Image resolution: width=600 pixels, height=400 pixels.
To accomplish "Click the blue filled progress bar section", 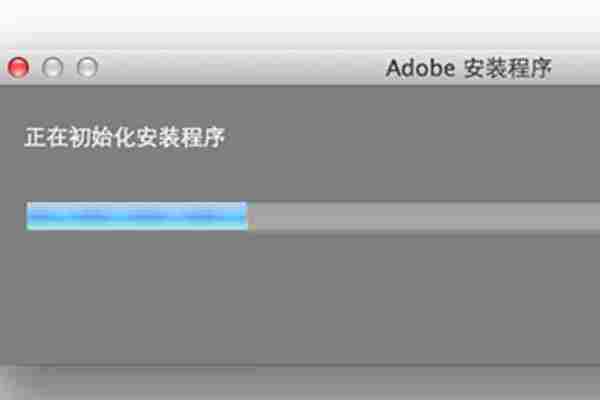I will [x=137, y=216].
